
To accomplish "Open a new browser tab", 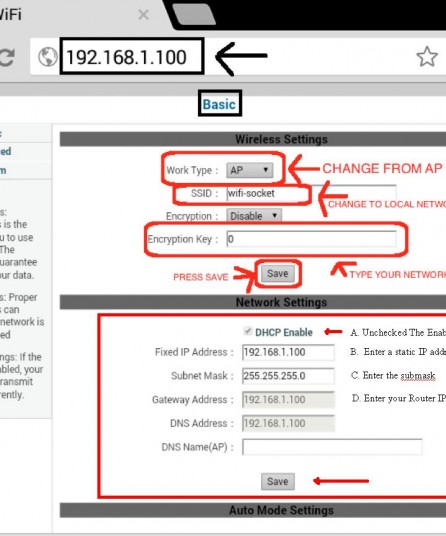I will [x=194, y=14].
